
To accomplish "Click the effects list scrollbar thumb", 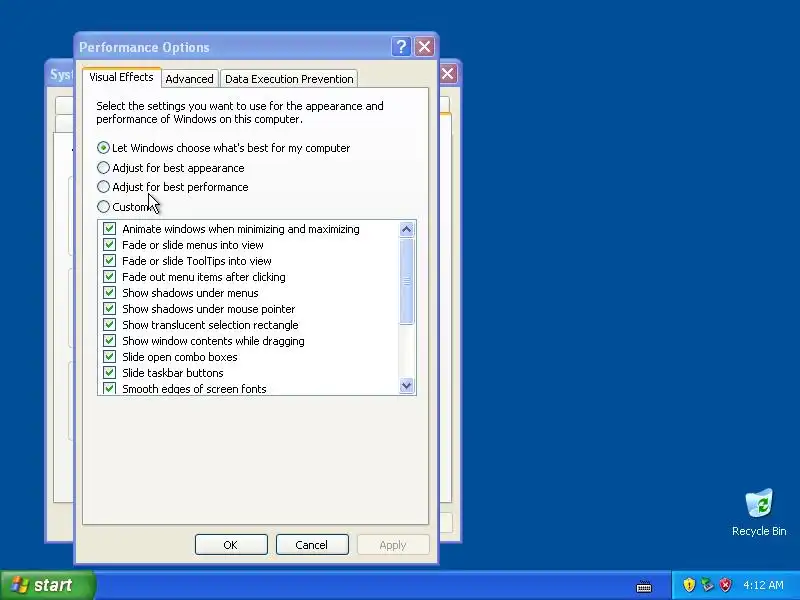I will click(x=406, y=281).
